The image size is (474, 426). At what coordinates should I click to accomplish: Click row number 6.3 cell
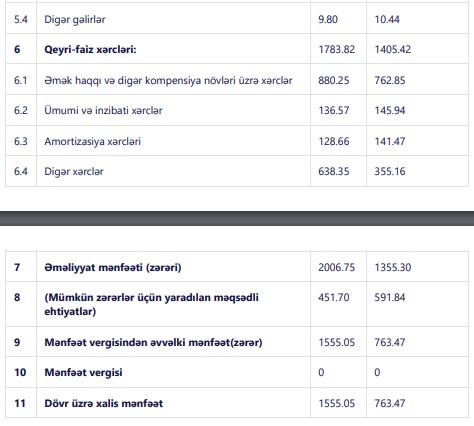[x=21, y=141]
